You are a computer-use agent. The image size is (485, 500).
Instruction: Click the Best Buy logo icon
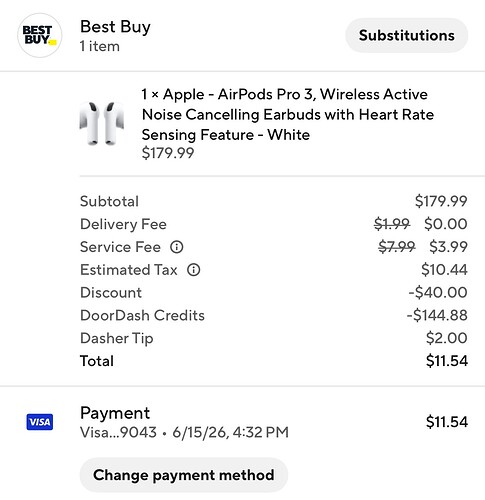click(39, 35)
